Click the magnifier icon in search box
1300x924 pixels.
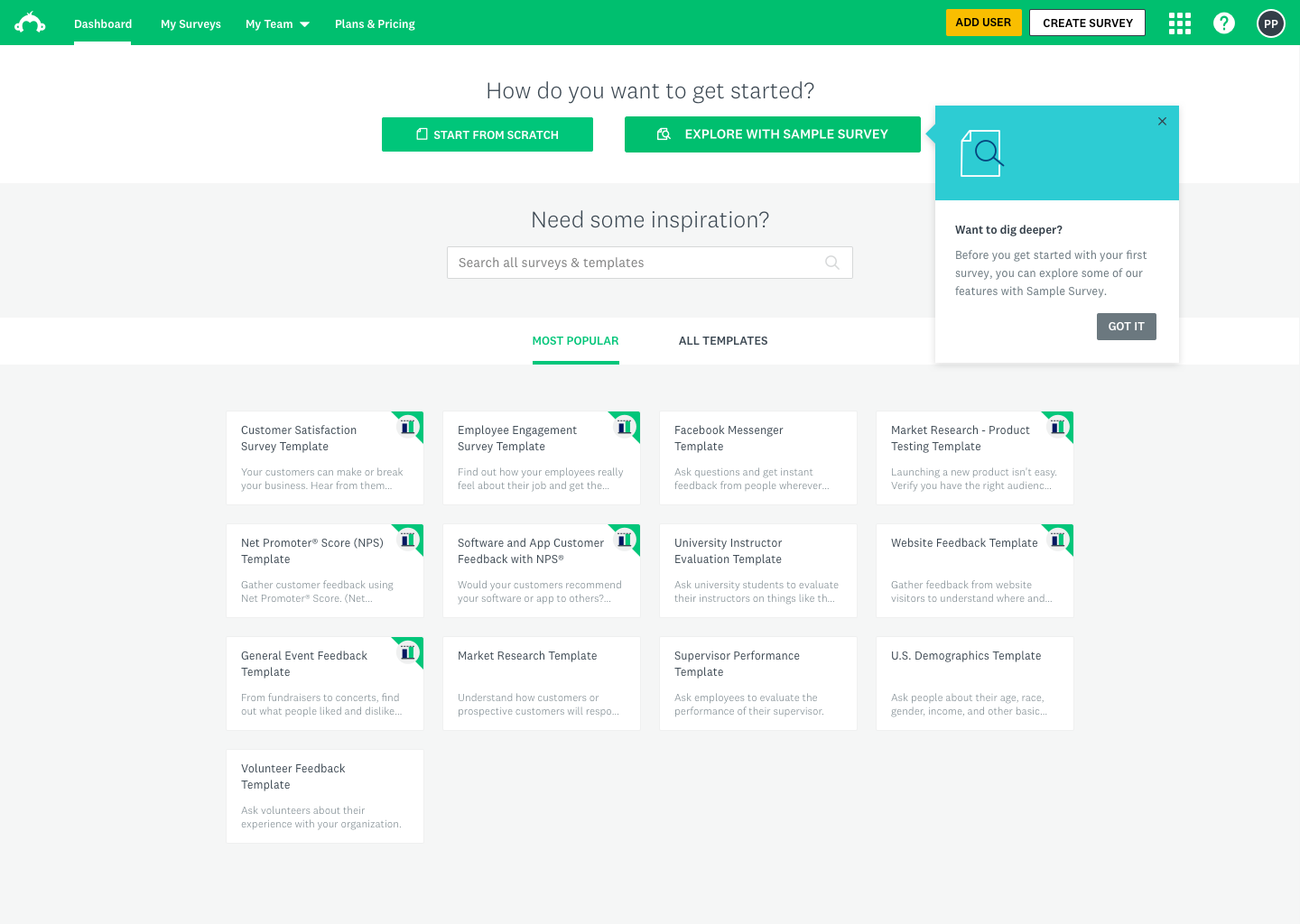point(831,263)
